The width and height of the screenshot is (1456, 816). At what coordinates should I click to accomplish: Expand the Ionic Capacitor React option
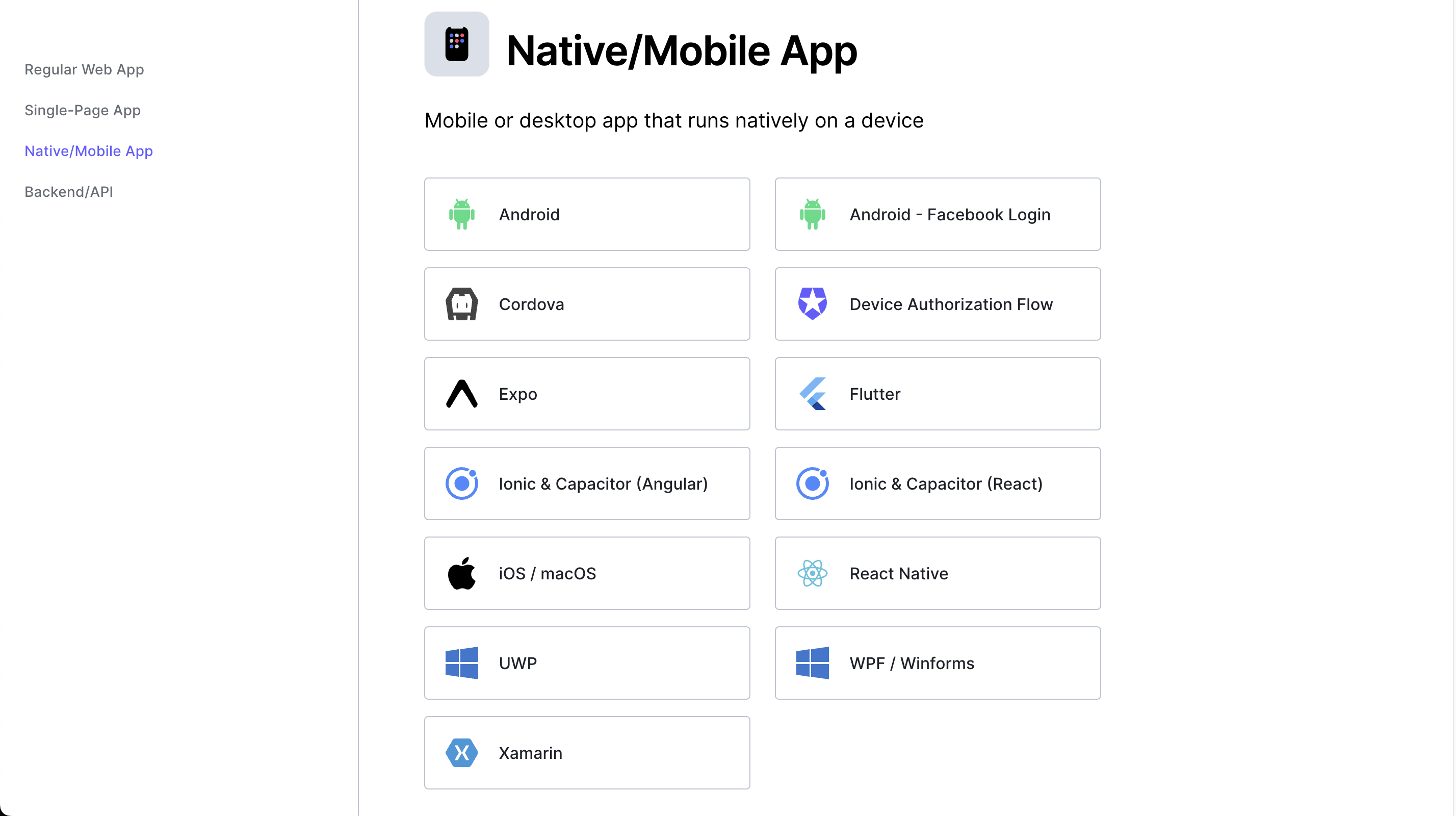(x=937, y=483)
